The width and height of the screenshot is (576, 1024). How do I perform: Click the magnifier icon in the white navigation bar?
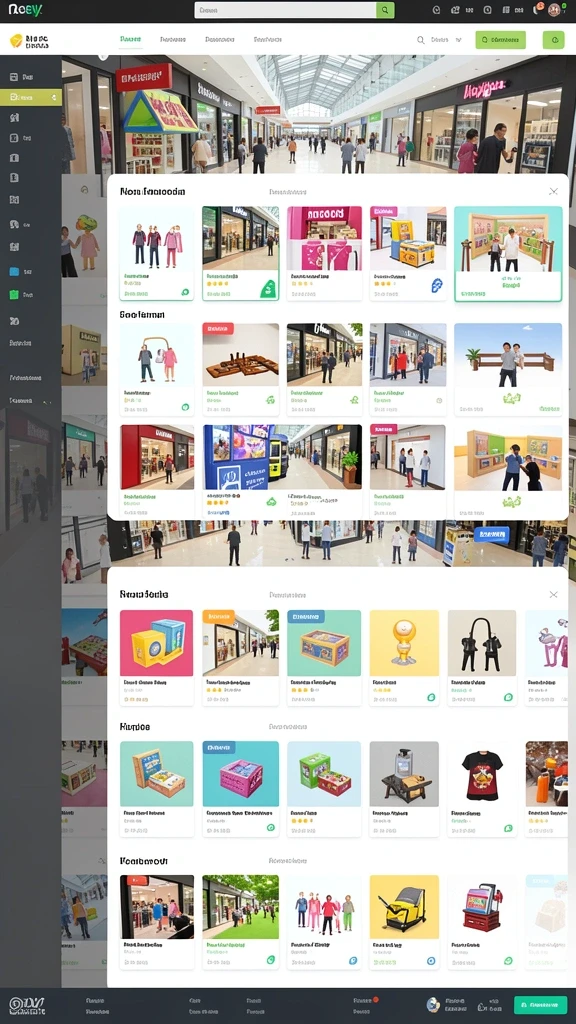pos(421,40)
